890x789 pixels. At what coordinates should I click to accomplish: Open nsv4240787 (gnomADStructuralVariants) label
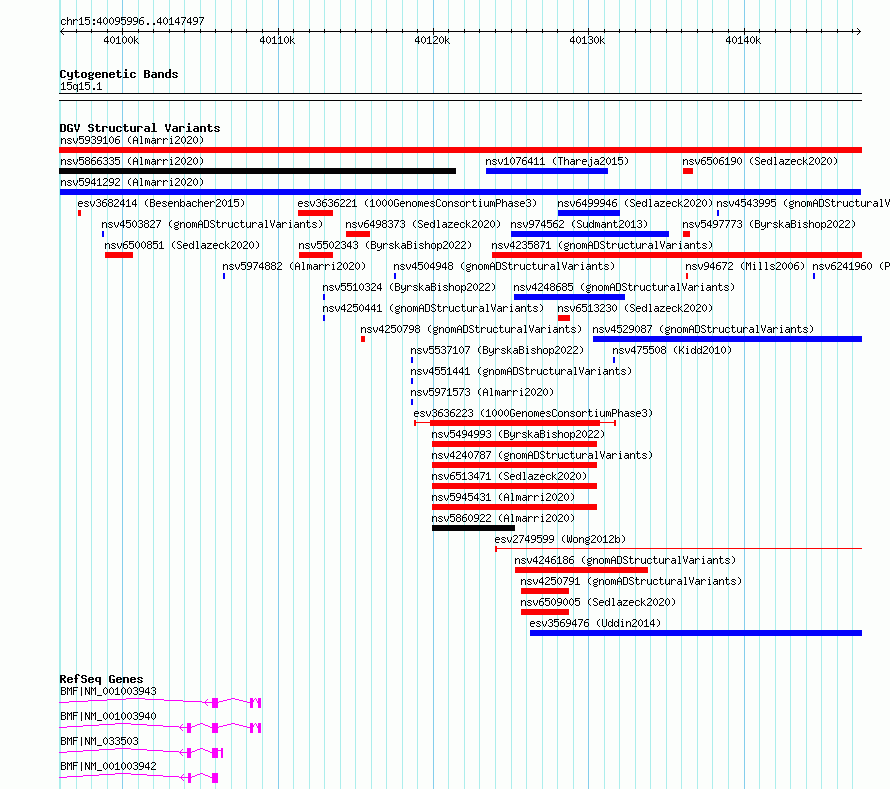point(542,455)
